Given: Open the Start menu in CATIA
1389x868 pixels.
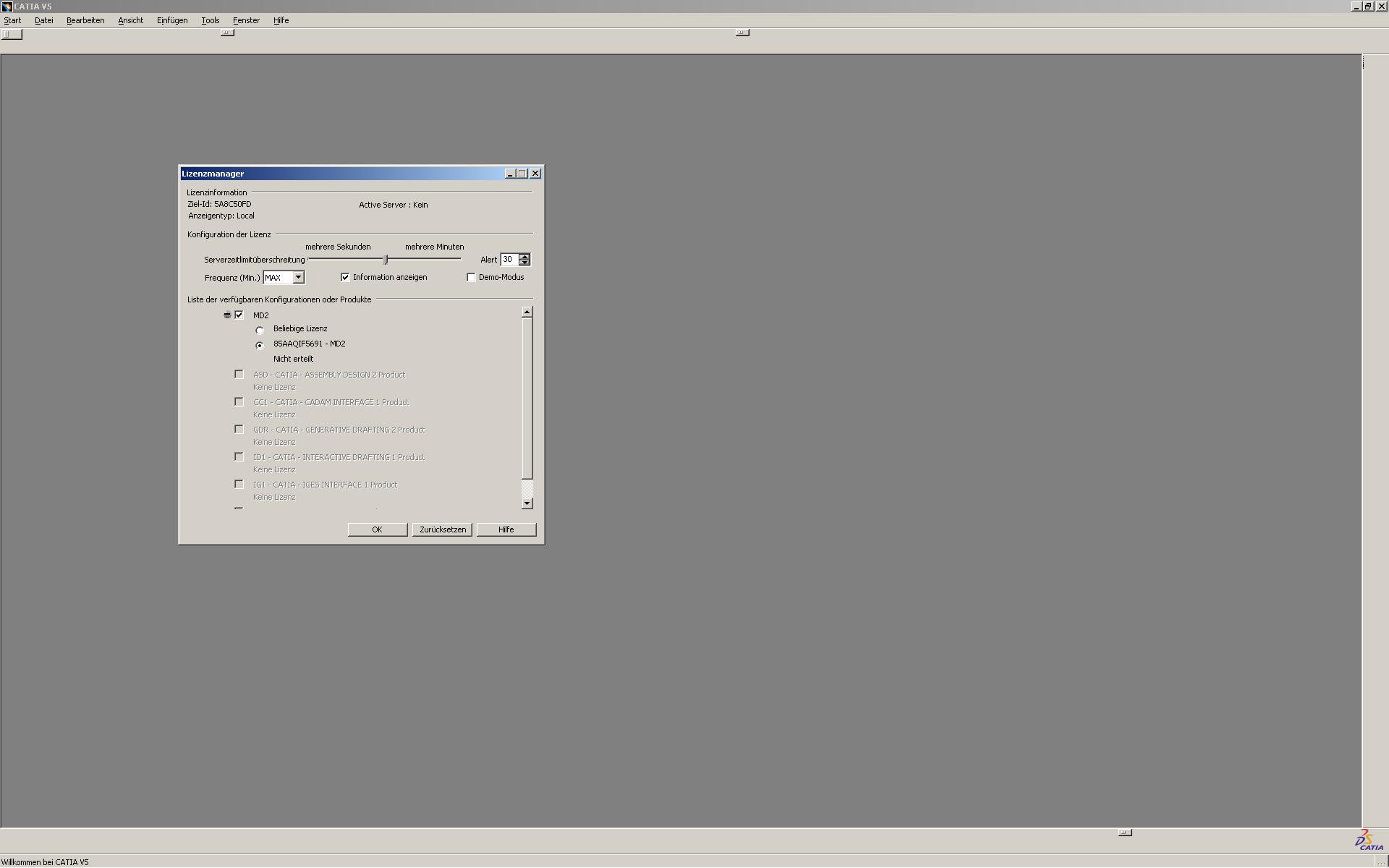Looking at the screenshot, I should tap(12, 20).
